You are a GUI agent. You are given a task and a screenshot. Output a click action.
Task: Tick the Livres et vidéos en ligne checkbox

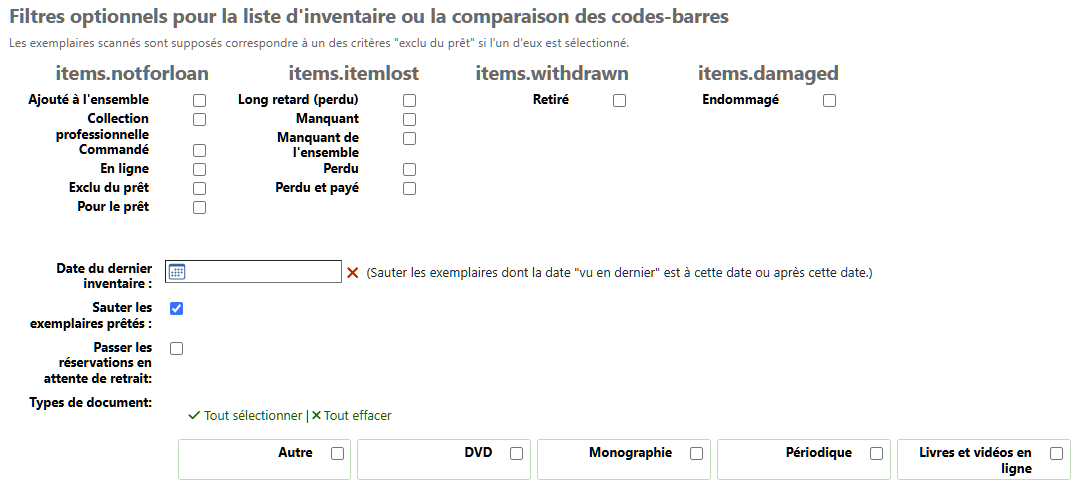click(1057, 454)
